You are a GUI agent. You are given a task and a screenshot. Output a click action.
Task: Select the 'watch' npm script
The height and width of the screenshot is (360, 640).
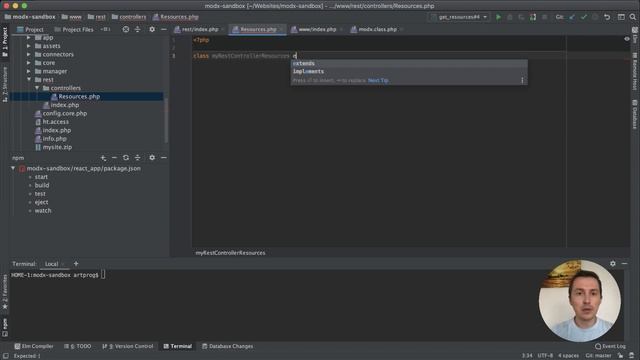tap(43, 211)
